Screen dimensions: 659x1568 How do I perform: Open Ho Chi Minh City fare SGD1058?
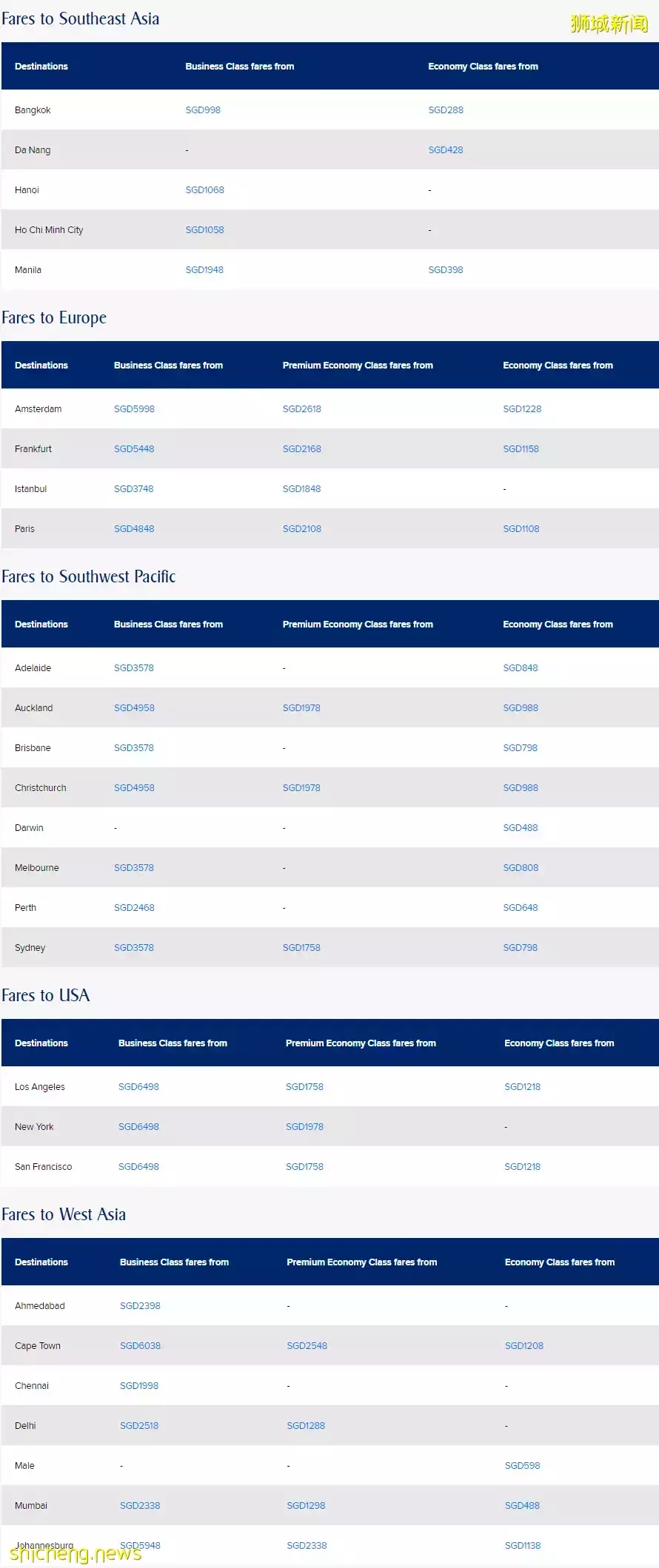[204, 230]
